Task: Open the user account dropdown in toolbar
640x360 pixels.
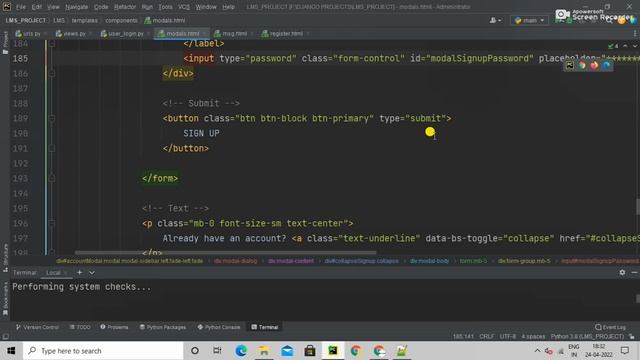Action: (x=495, y=20)
